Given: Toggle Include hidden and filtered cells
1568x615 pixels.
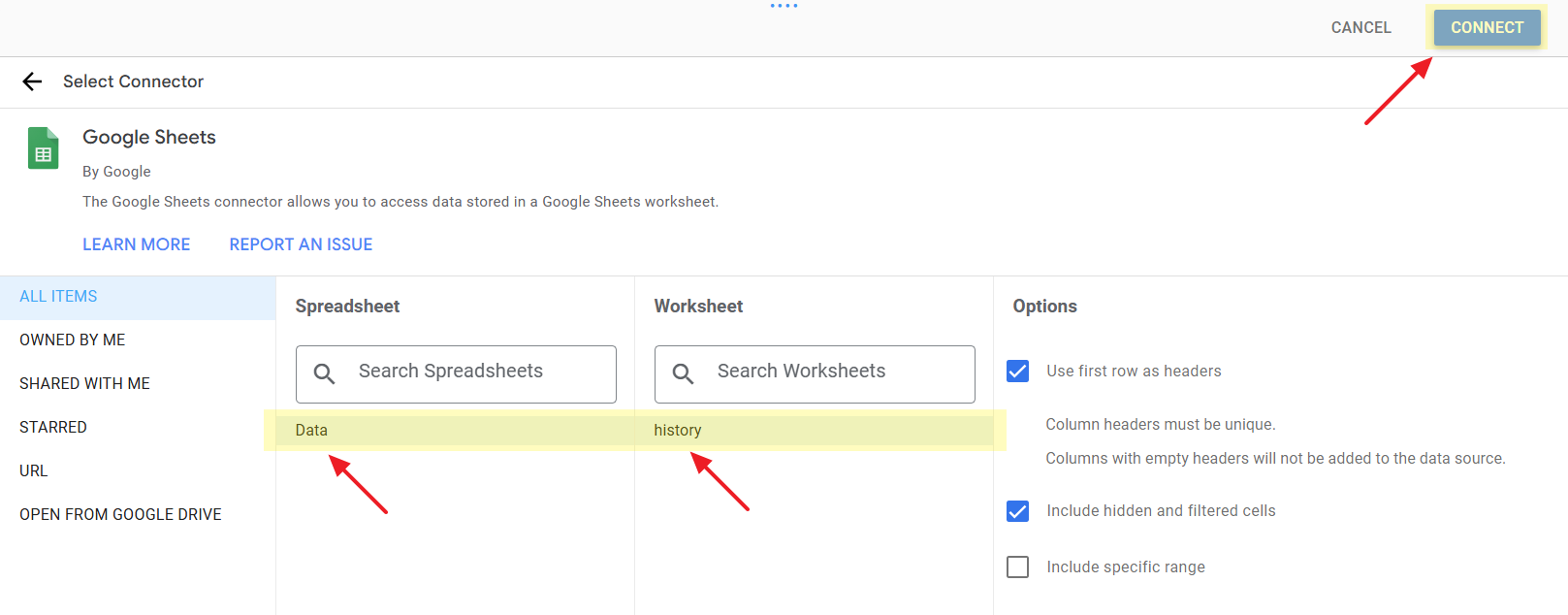Looking at the screenshot, I should 1017,511.
